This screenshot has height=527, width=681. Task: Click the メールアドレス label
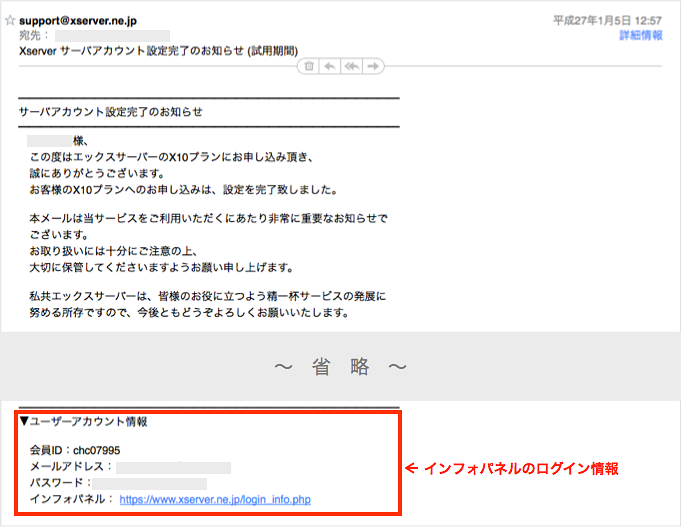71,467
